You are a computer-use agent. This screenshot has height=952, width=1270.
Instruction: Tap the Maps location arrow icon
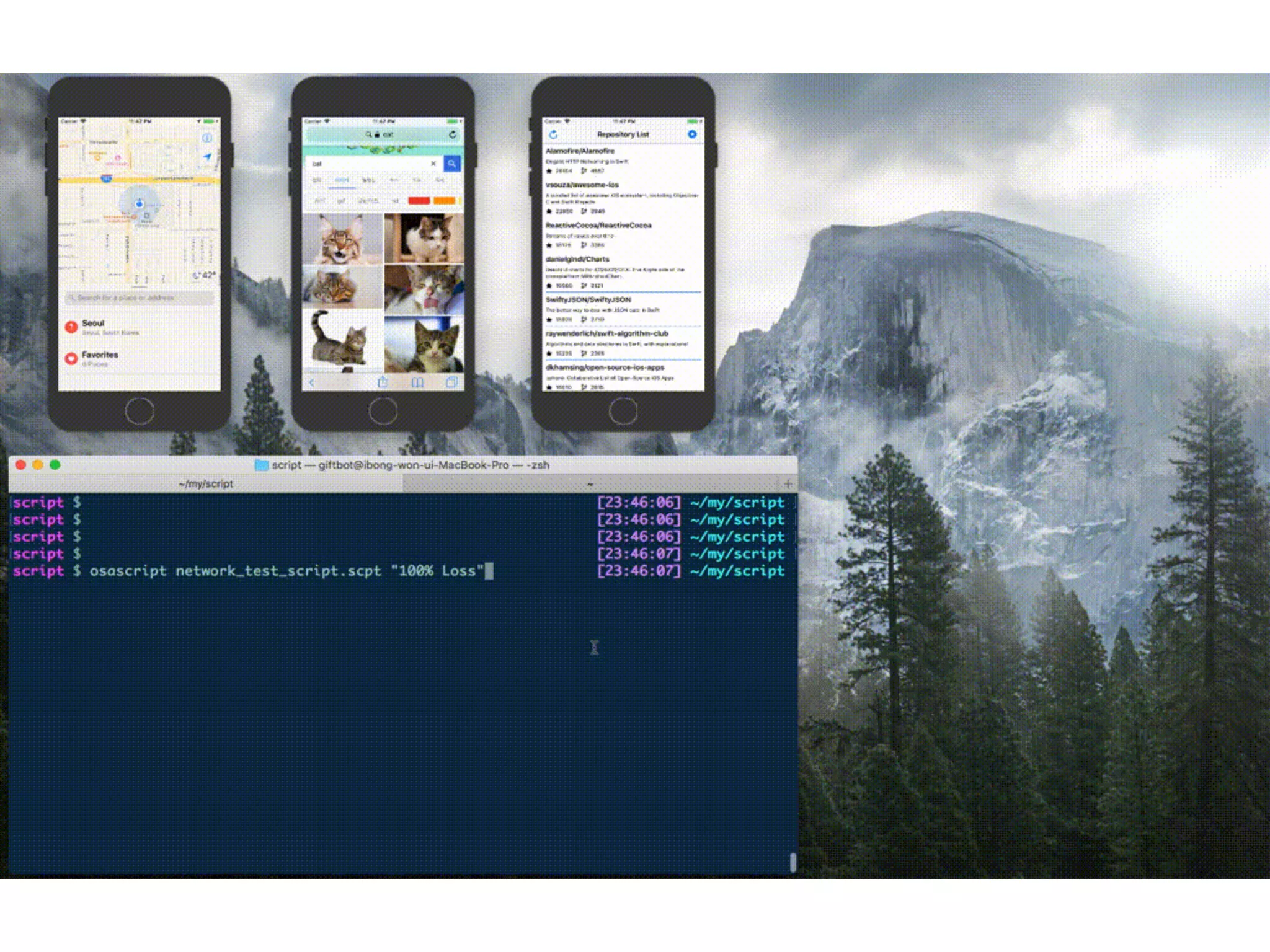(207, 157)
